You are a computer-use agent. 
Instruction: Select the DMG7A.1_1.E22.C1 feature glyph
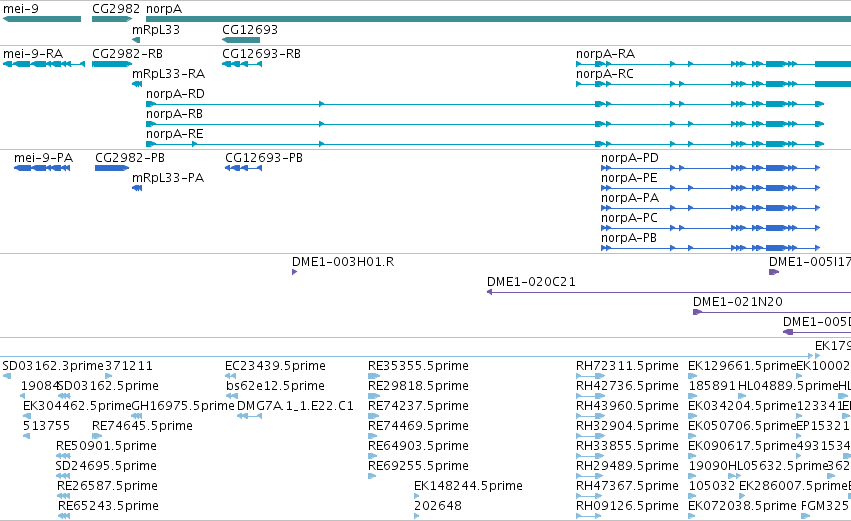coord(250,416)
